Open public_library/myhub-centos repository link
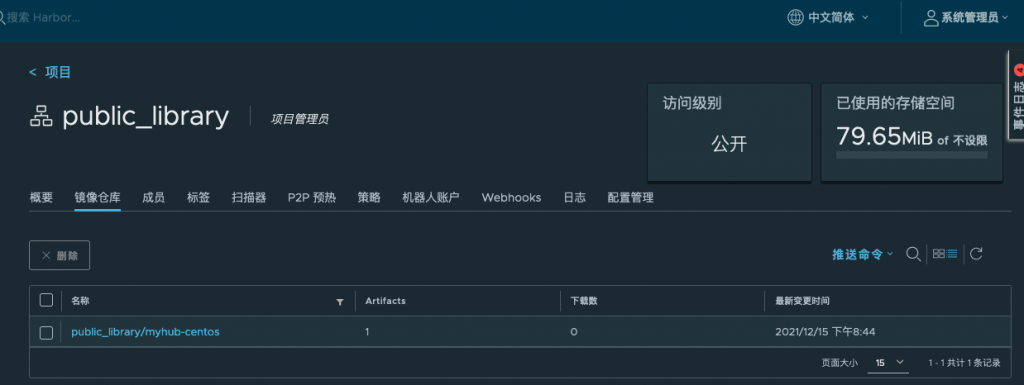The image size is (1024, 385). [x=145, y=331]
